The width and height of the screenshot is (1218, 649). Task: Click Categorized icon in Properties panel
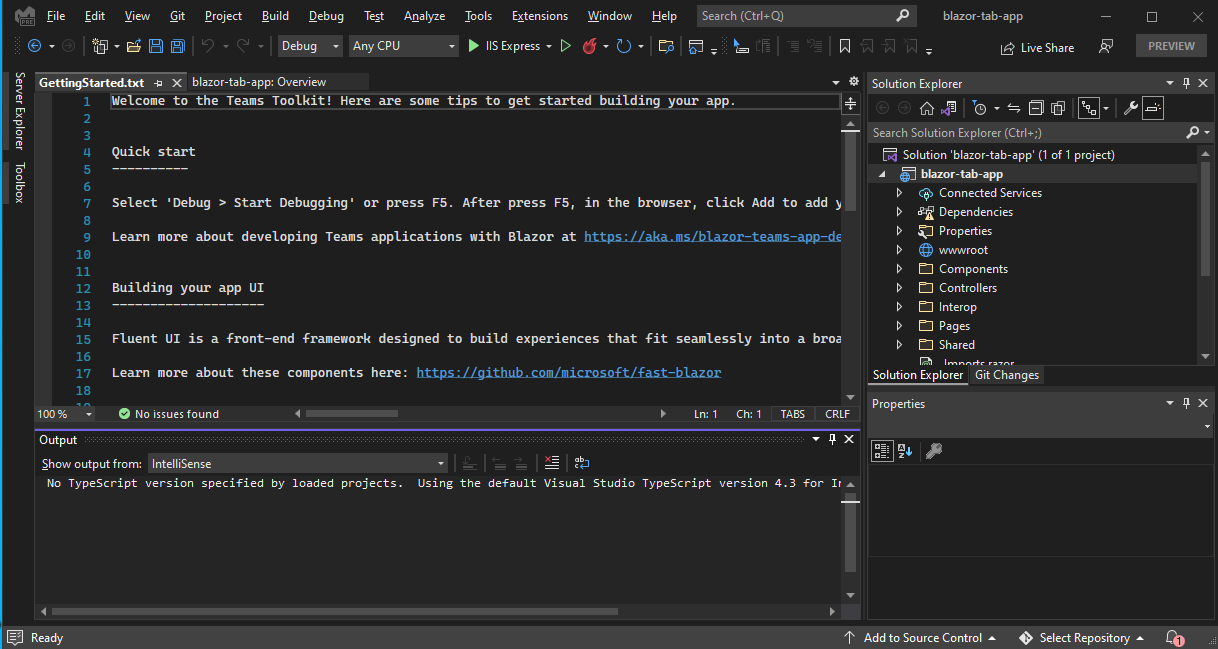tap(882, 451)
